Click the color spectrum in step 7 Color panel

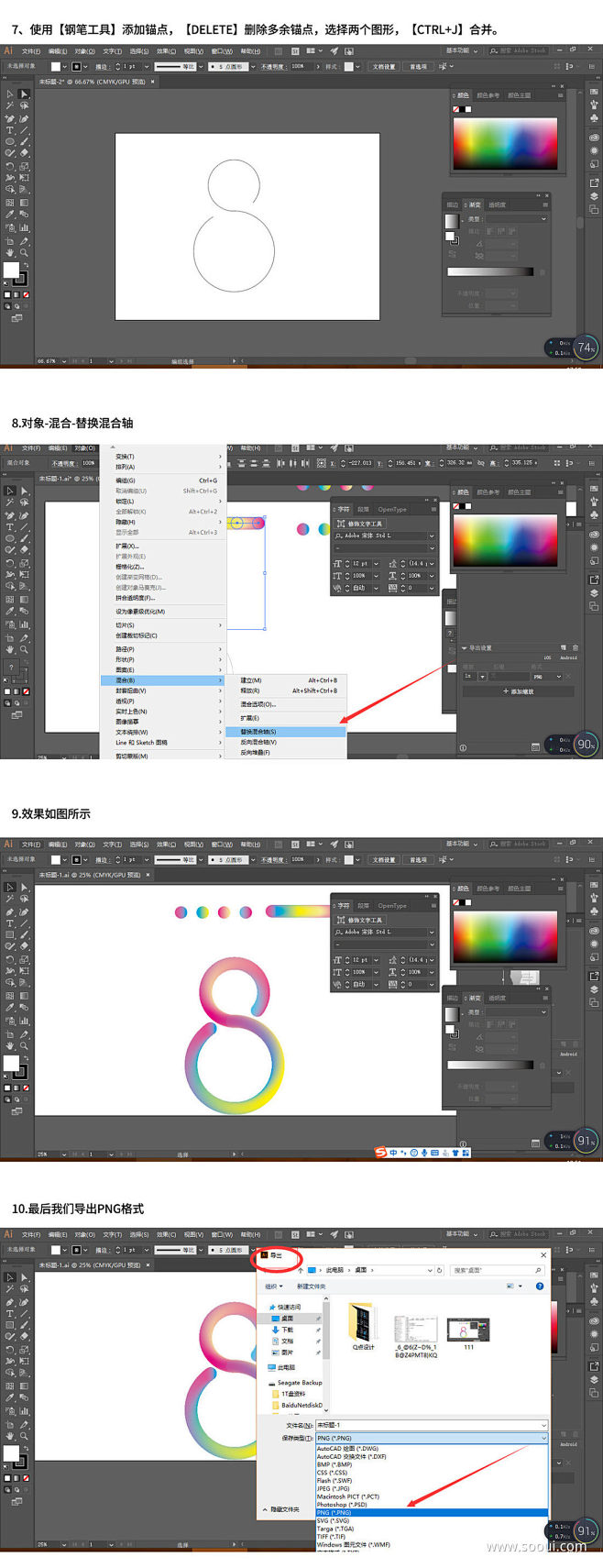tap(505, 143)
